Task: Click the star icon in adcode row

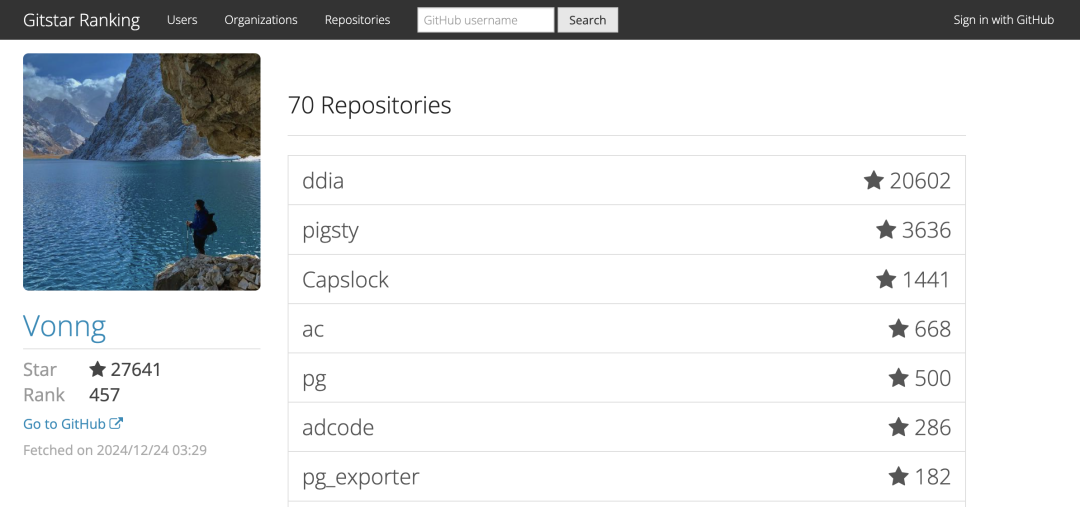Action: (x=899, y=427)
